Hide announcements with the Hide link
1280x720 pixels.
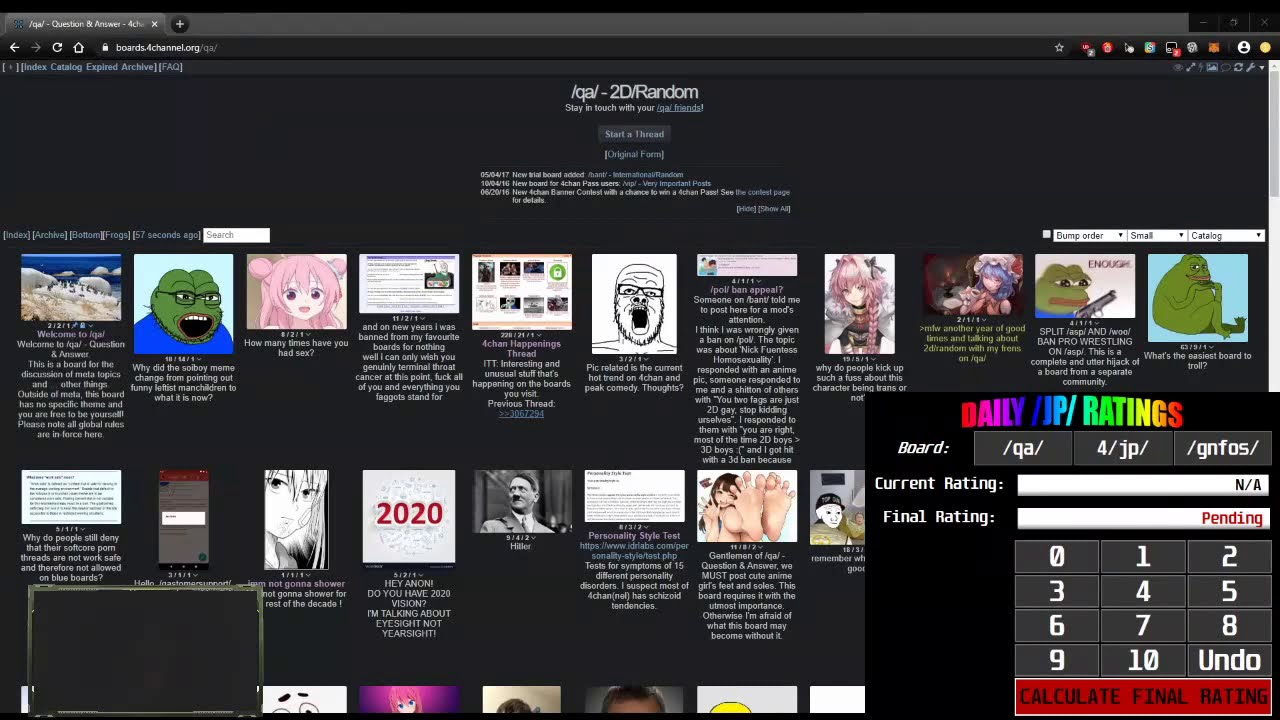[745, 209]
